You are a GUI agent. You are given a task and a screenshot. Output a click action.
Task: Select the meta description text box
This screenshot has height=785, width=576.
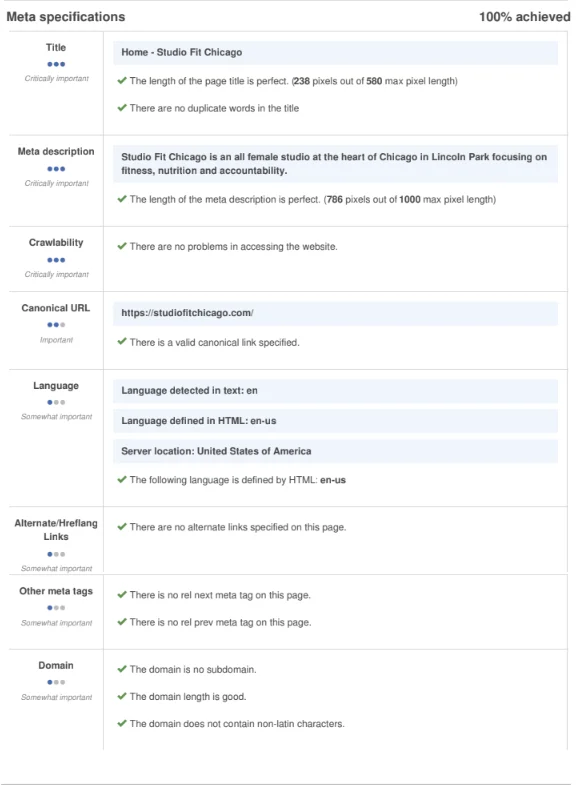pos(335,164)
